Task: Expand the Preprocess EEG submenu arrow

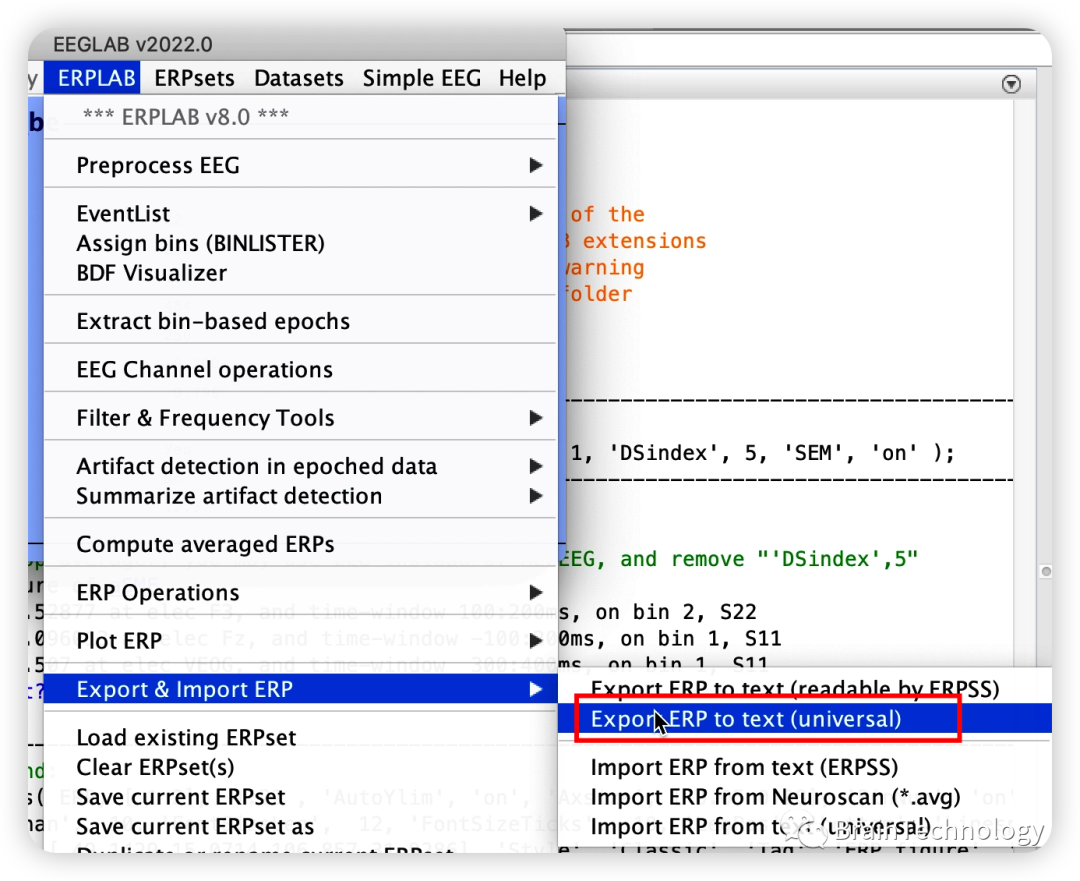Action: (536, 166)
